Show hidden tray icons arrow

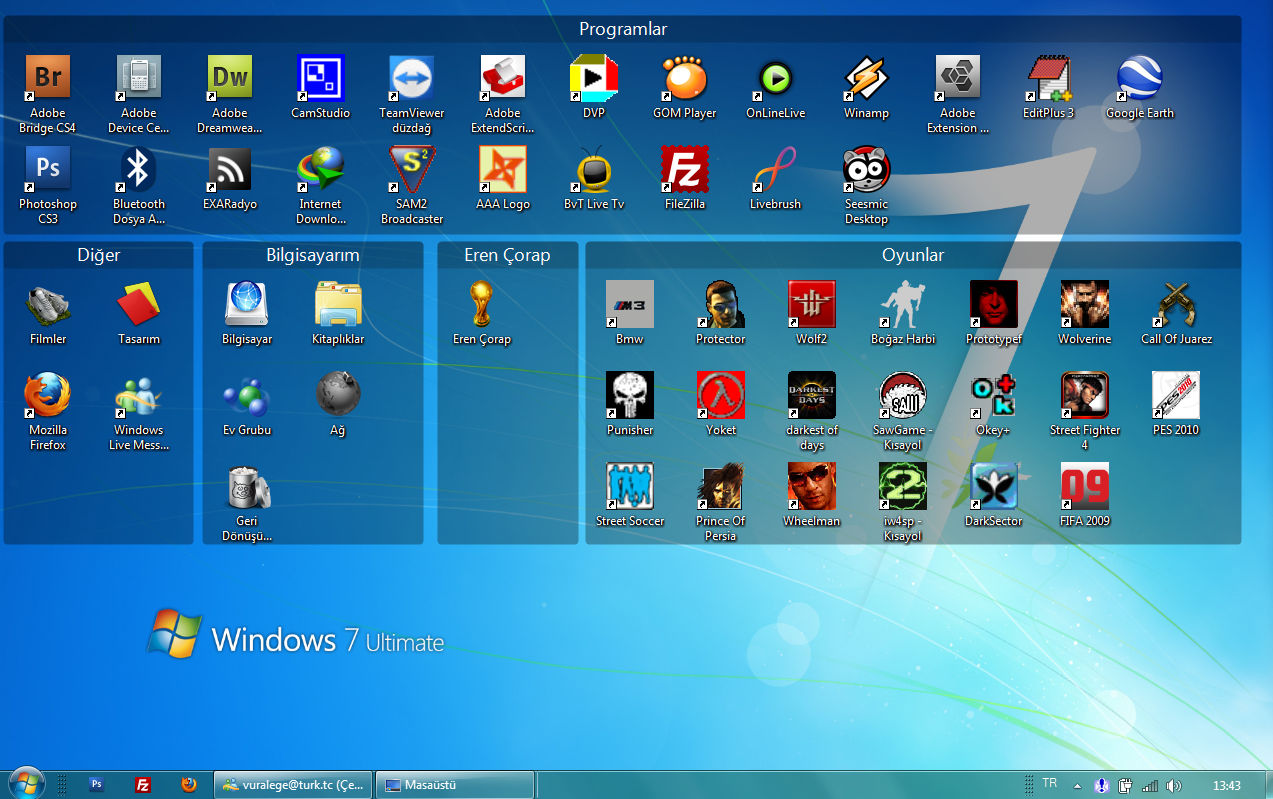(x=1076, y=785)
